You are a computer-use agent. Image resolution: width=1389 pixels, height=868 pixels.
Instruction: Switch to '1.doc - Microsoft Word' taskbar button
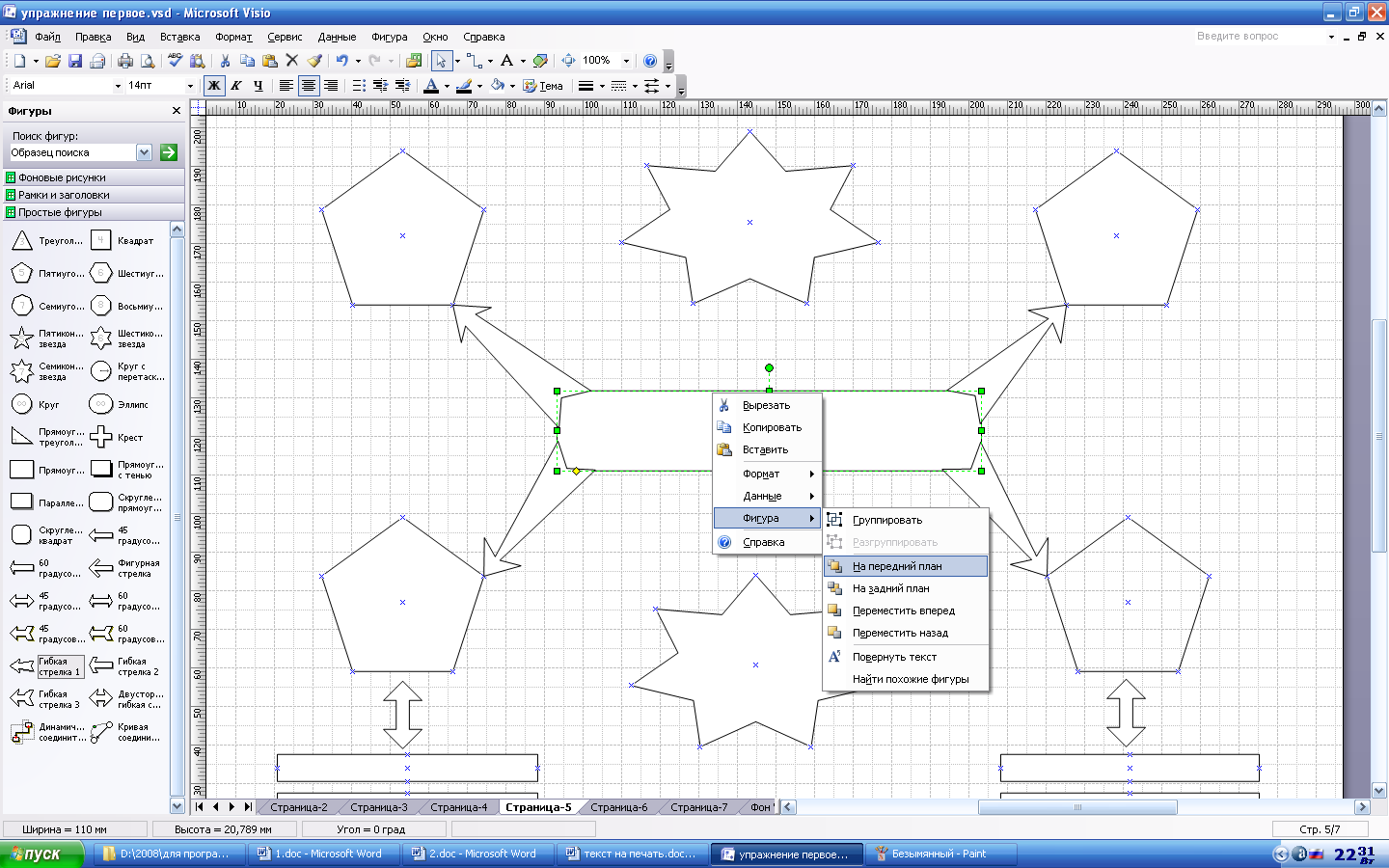[x=322, y=854]
